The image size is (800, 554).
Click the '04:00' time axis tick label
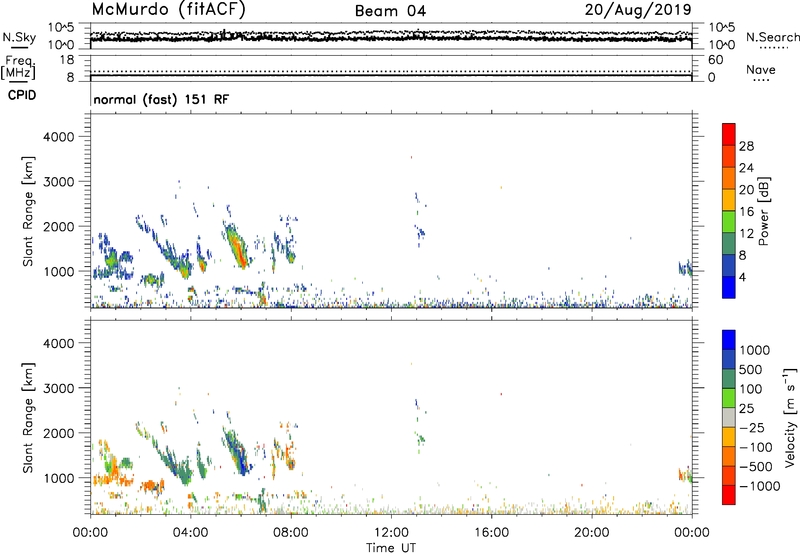tap(190, 533)
